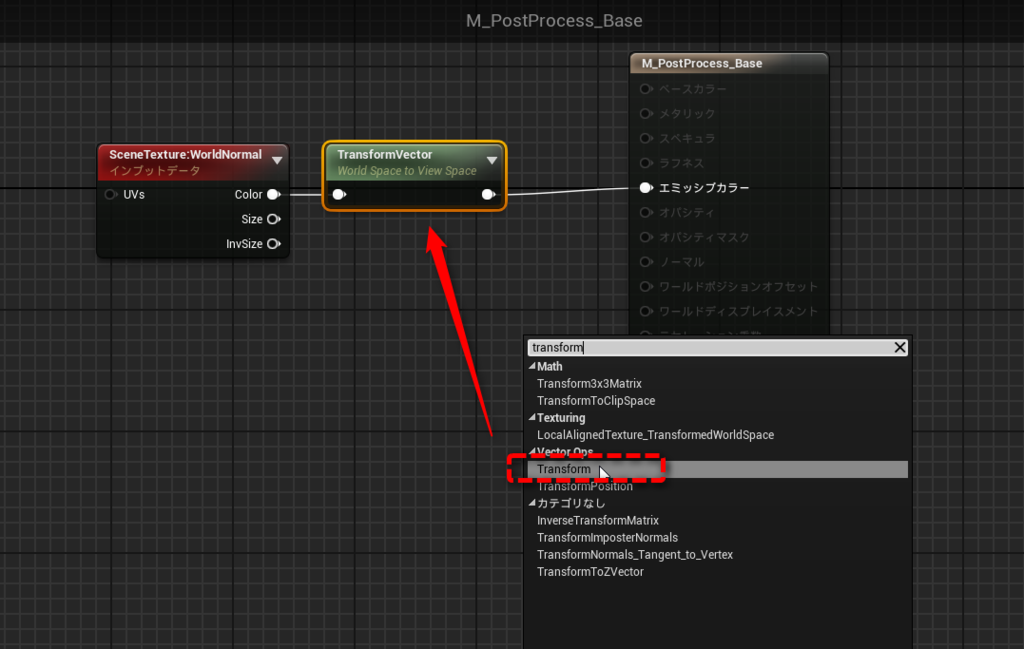Select Transform3x3Matrix from the node list

coord(589,384)
